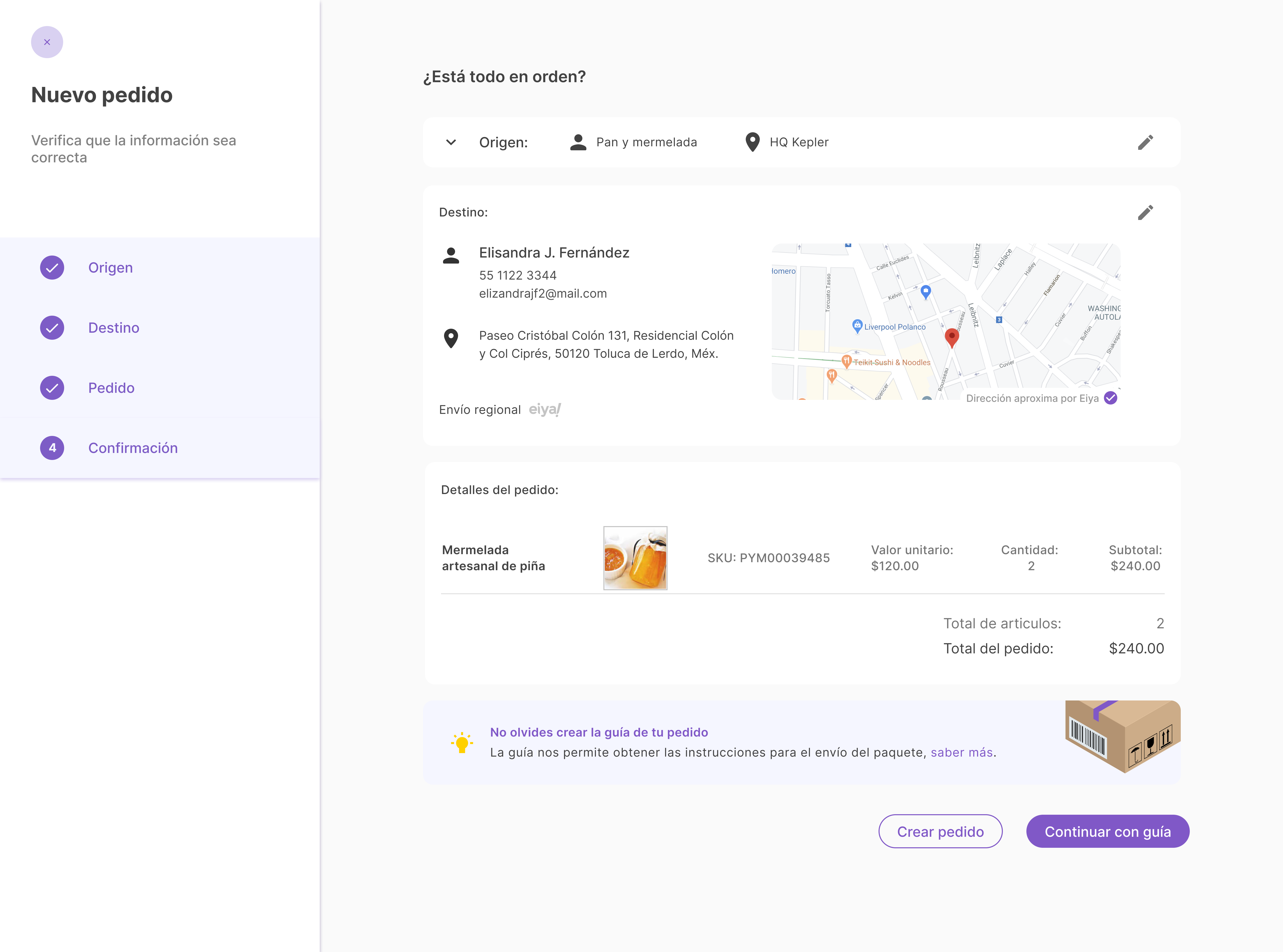Click the verified address checkmark badge
This screenshot has width=1283, height=952.
[x=1111, y=398]
